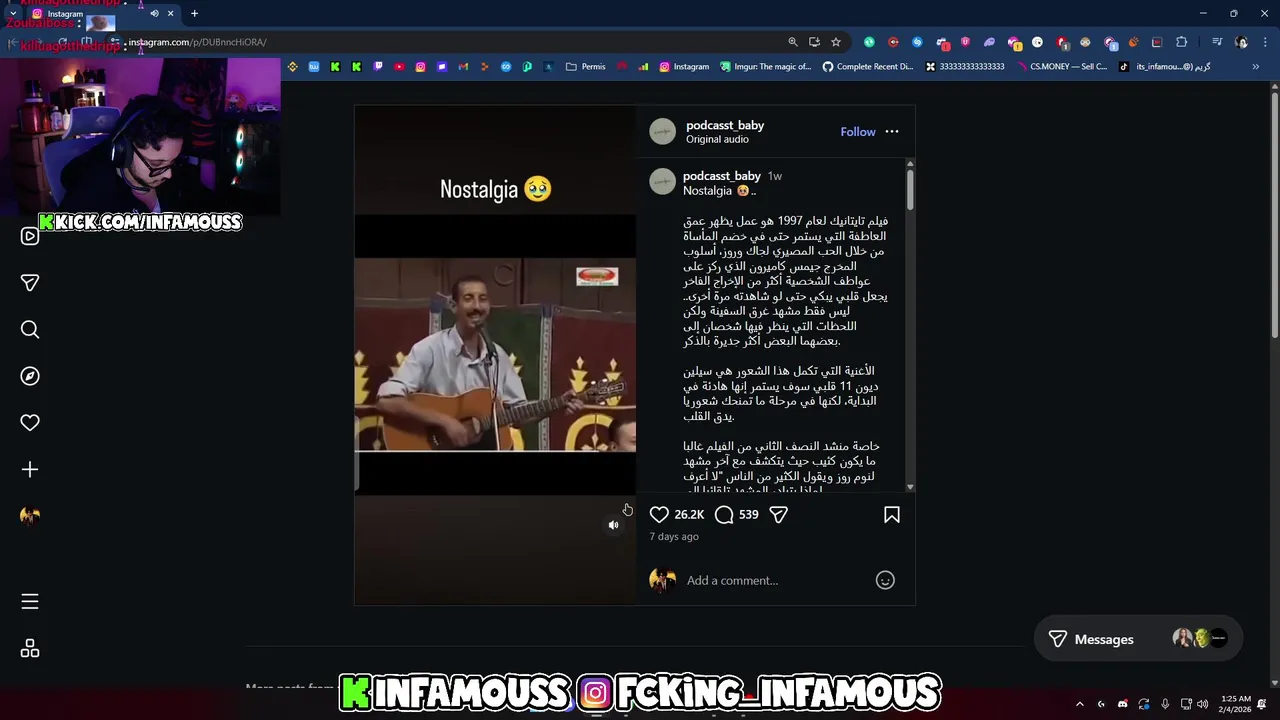
Task: View the 26.2K likes count
Action: (x=689, y=514)
